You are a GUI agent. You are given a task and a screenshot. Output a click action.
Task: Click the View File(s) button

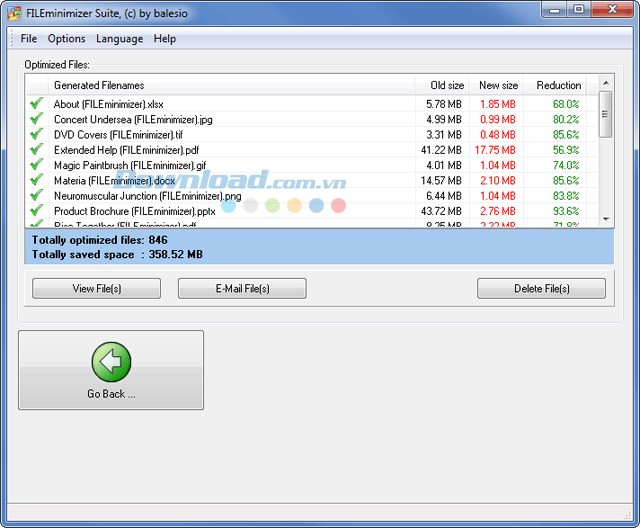[96, 288]
